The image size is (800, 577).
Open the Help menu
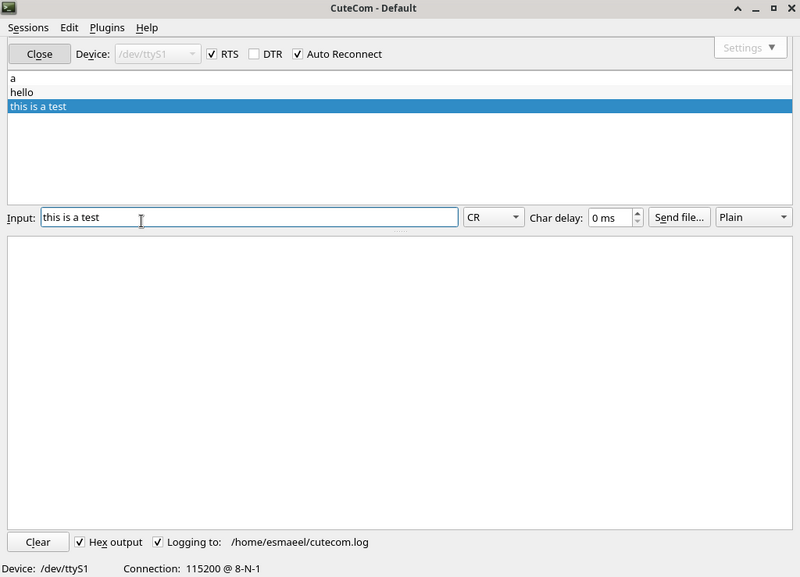[x=147, y=28]
